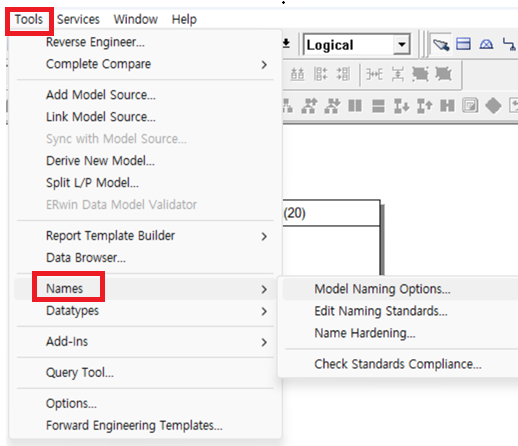Click hierarchy icon with up arrow
Viewport: 518px width, 446px height.
click(x=309, y=106)
